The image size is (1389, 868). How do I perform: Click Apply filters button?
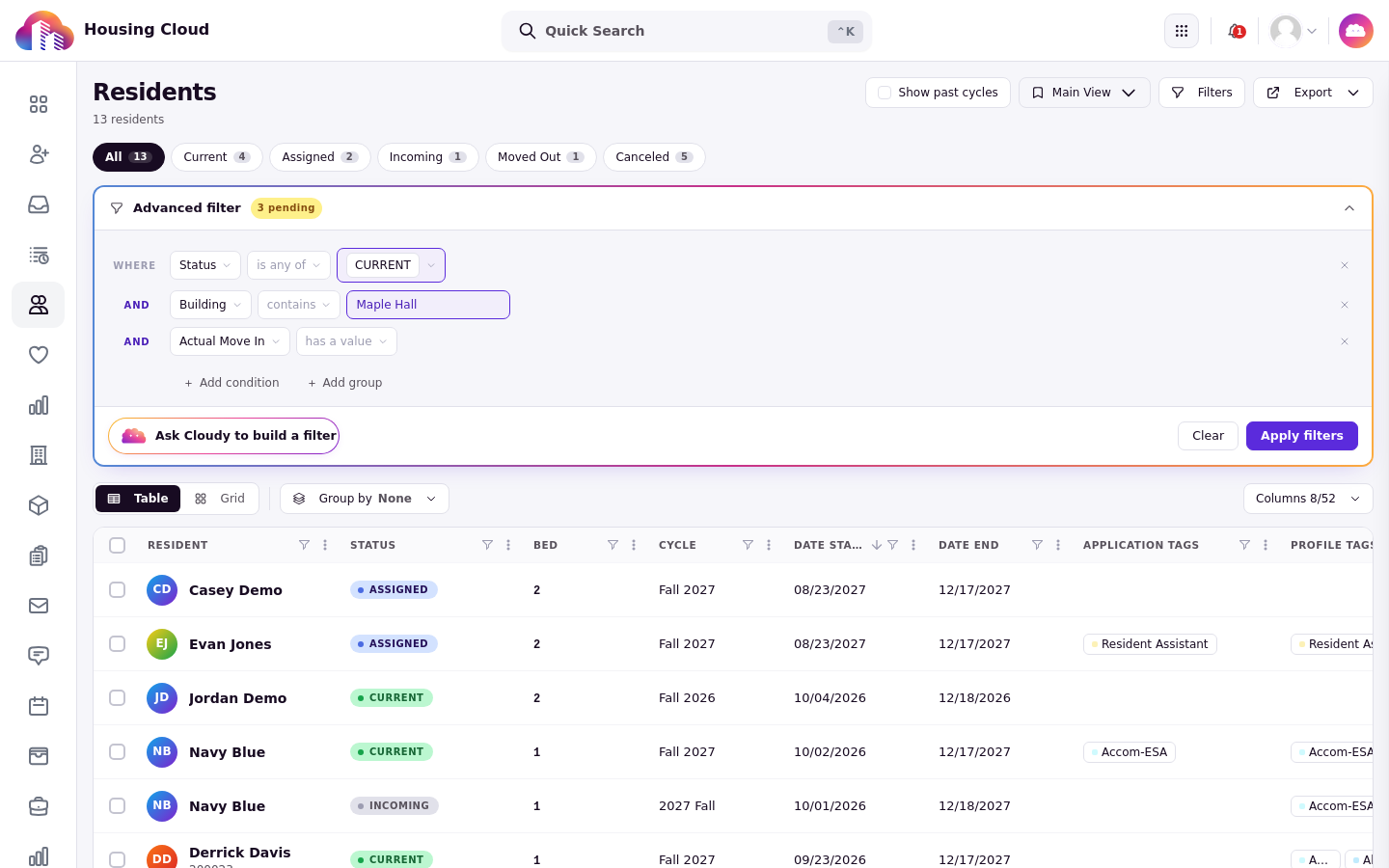point(1302,436)
